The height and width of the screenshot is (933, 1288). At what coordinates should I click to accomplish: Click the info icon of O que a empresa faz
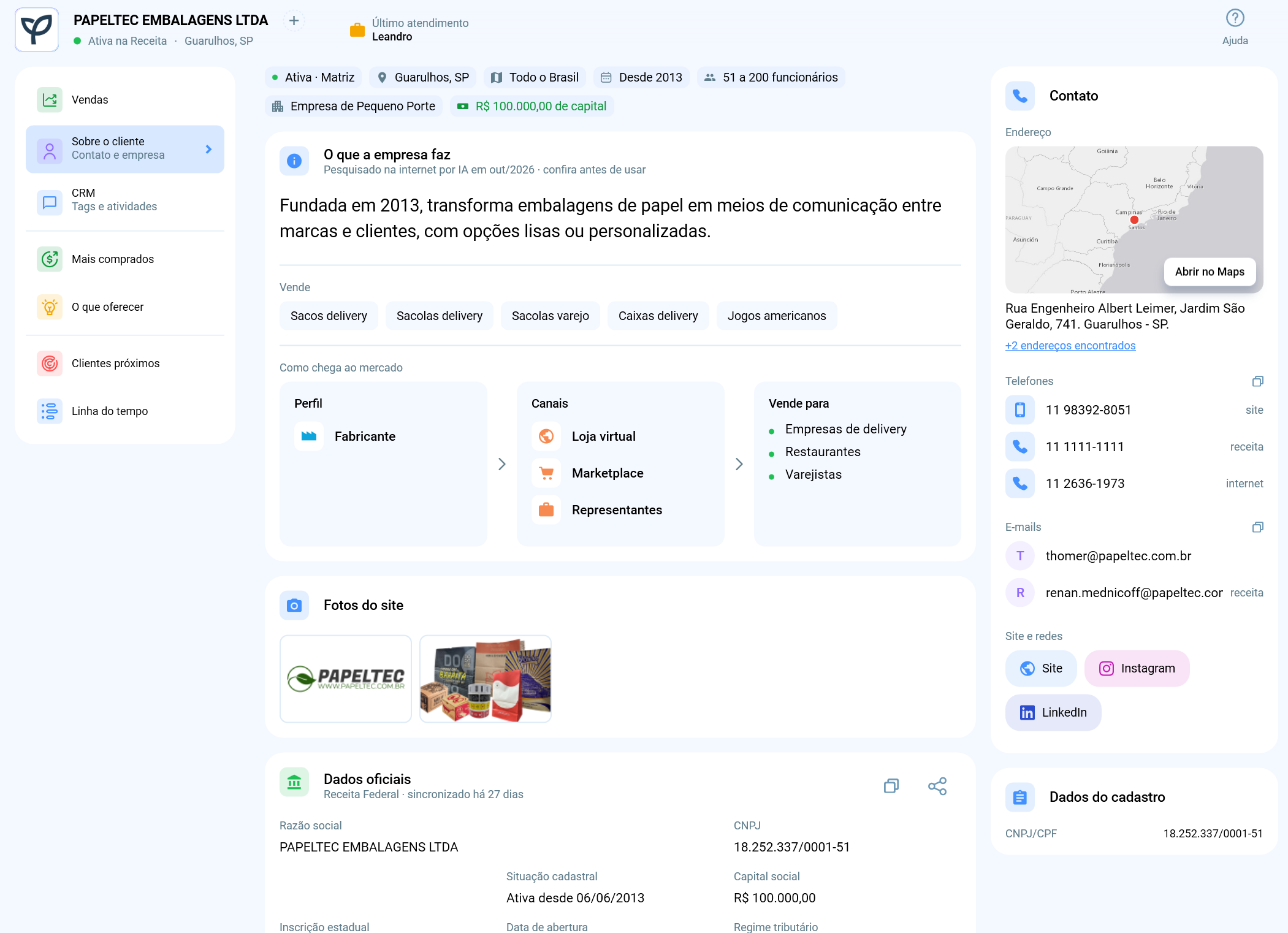294,161
